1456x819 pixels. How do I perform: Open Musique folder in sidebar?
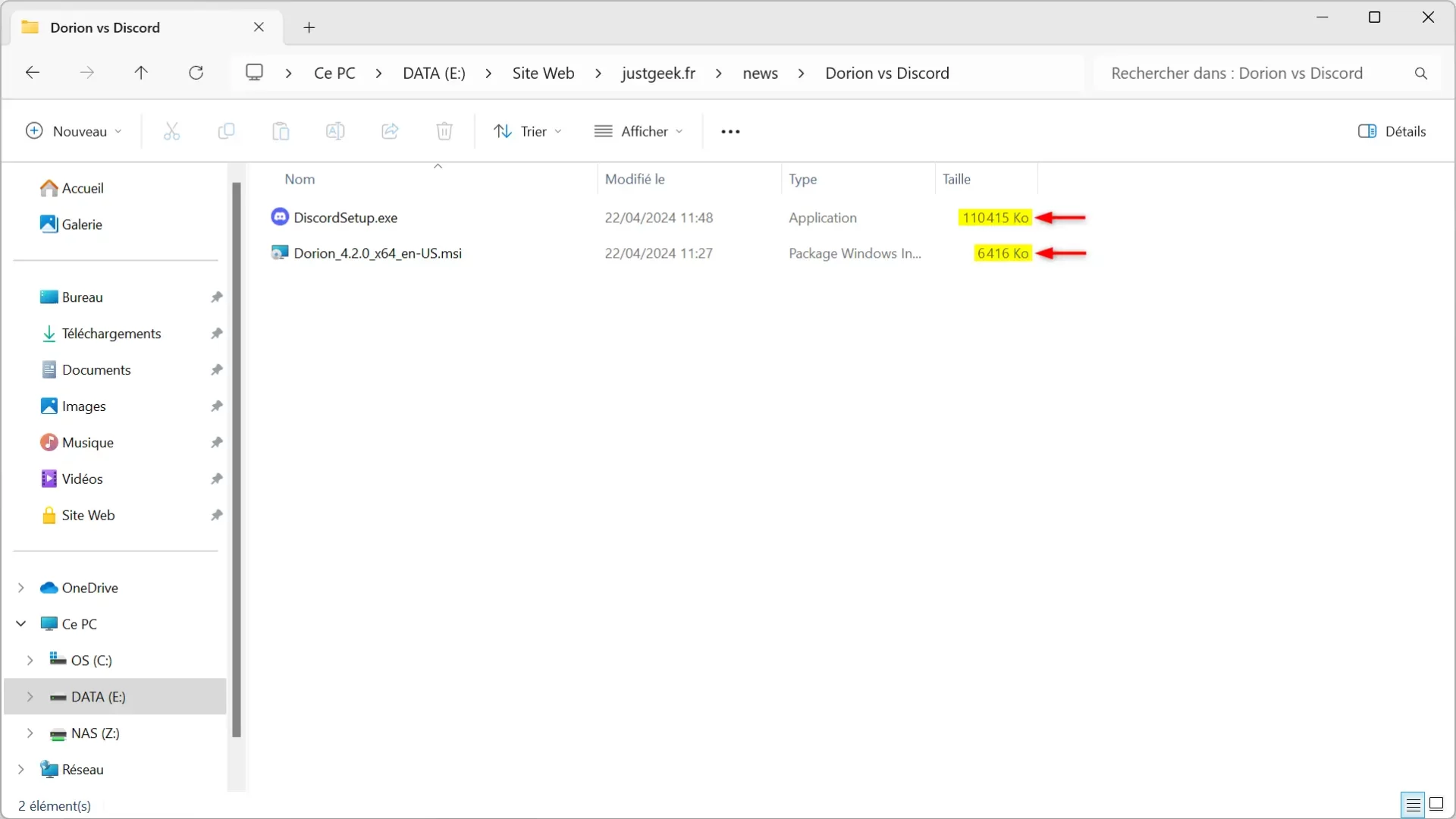[x=88, y=442]
